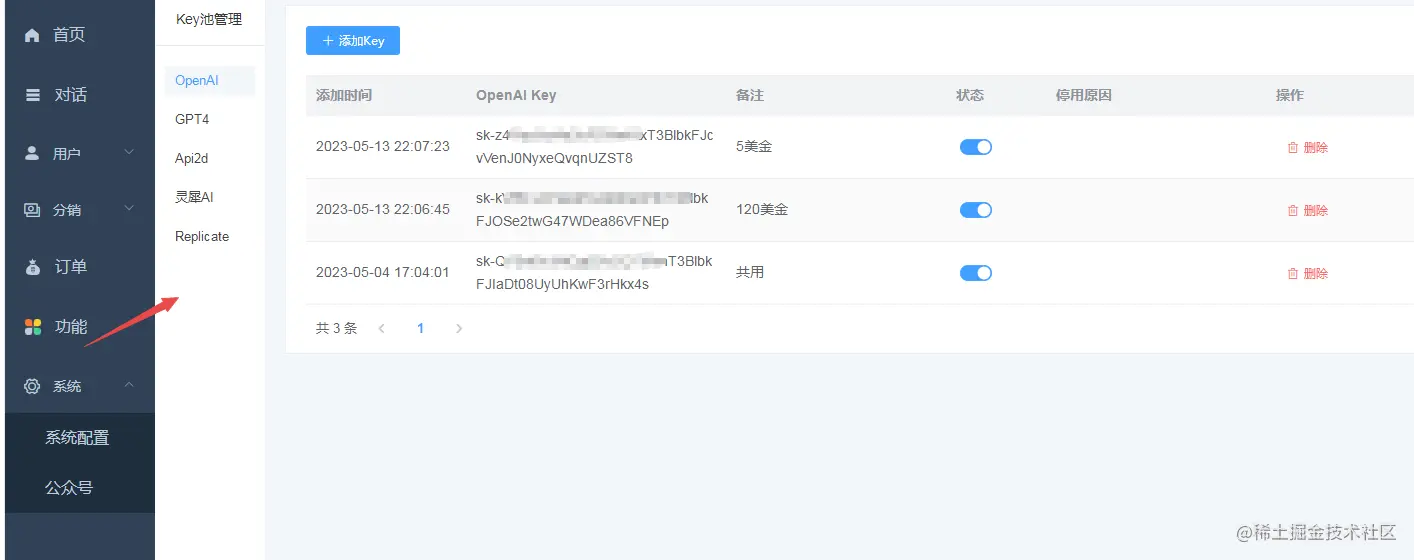Click the 共用 note cell
This screenshot has width=1414, height=560.
click(750, 272)
